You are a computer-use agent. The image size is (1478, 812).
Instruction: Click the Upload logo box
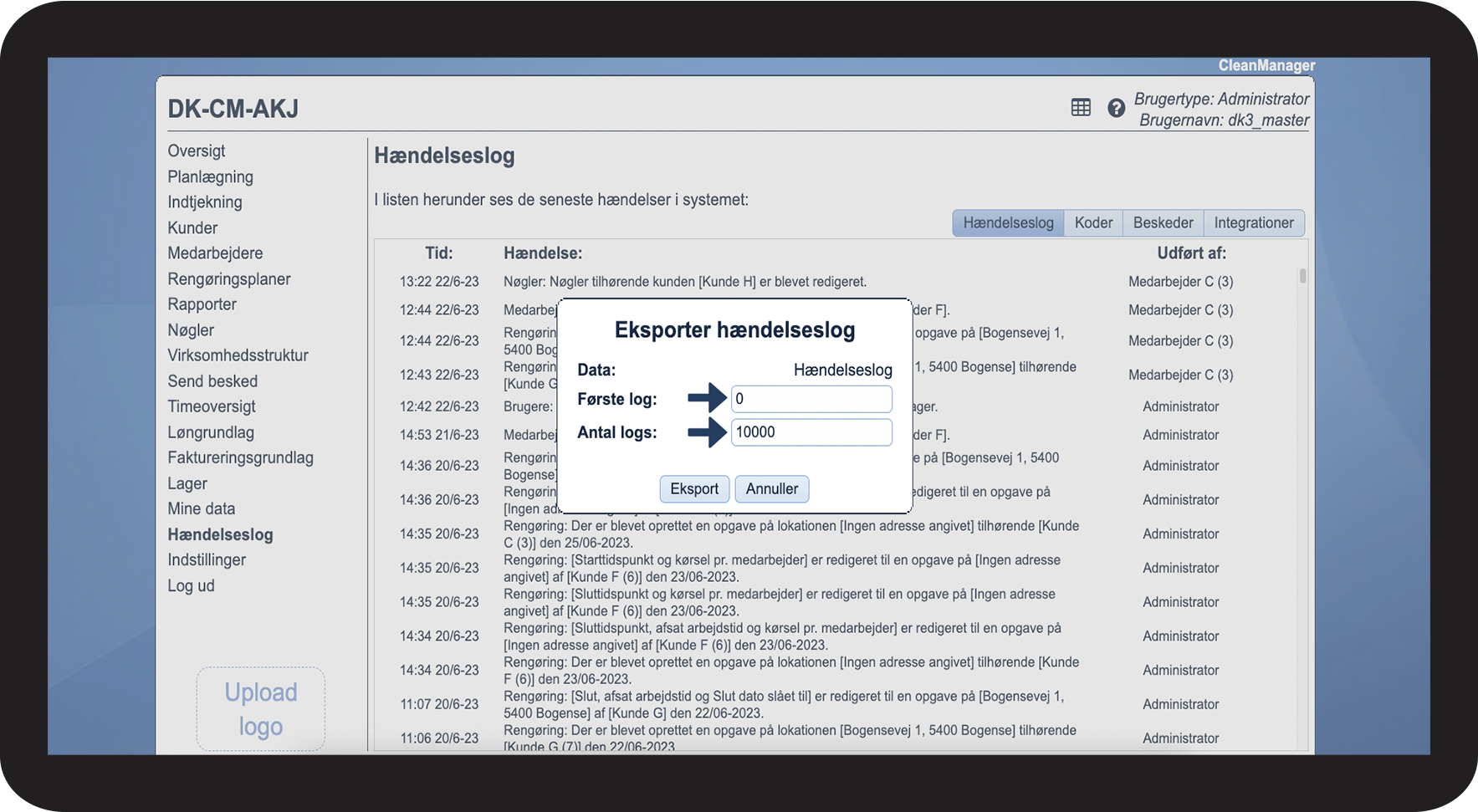[261, 709]
